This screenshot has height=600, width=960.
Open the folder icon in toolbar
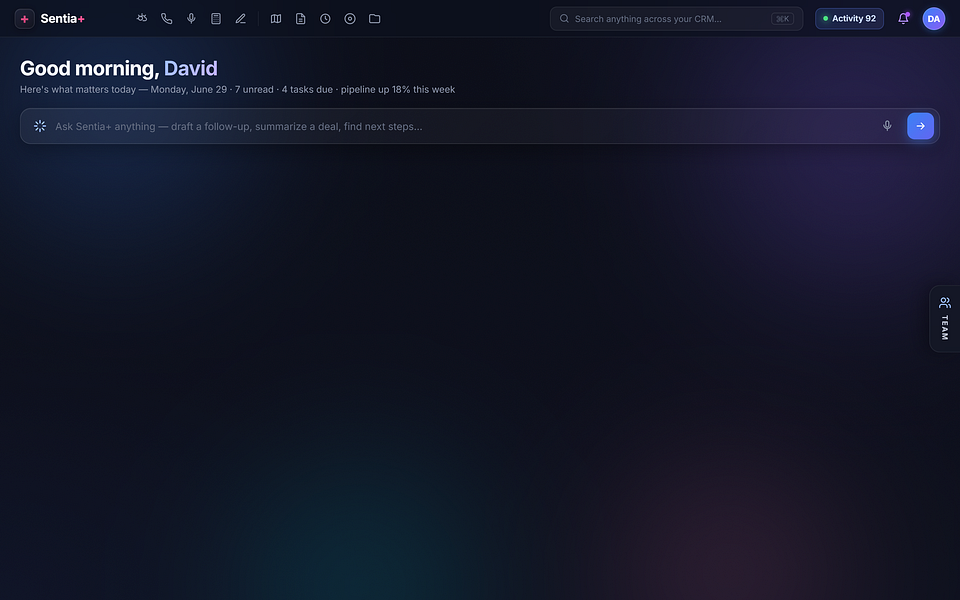375,18
